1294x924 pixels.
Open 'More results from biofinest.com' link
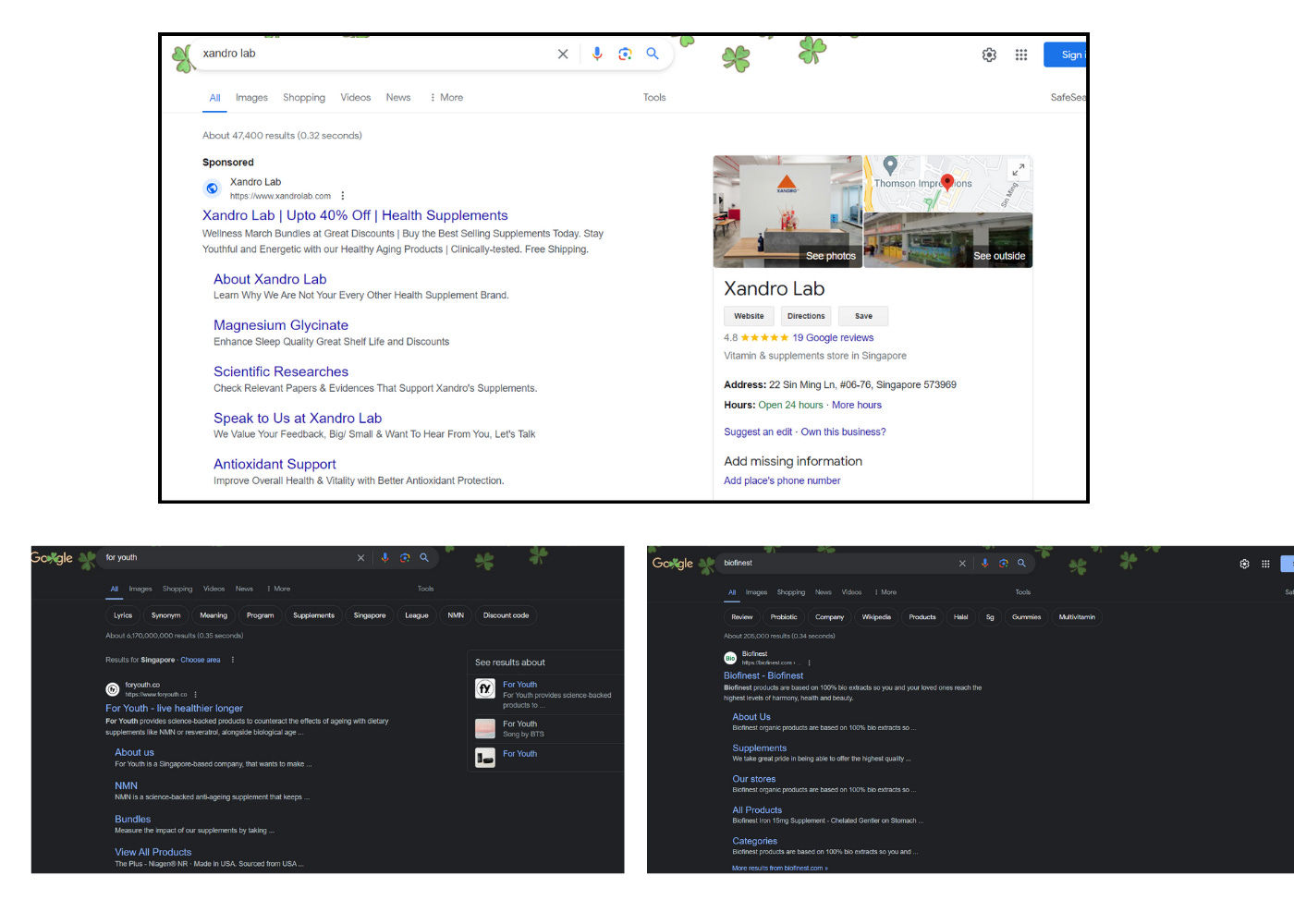pos(780,869)
